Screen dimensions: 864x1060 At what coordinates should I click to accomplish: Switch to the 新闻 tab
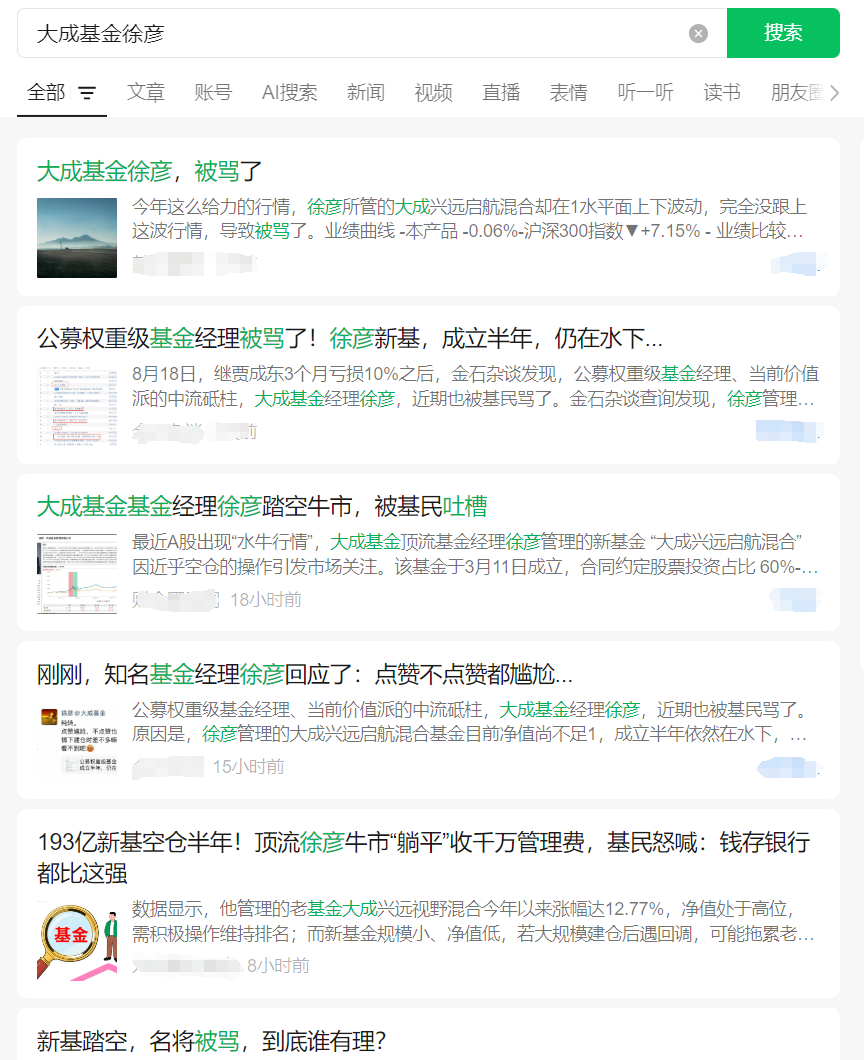(366, 93)
